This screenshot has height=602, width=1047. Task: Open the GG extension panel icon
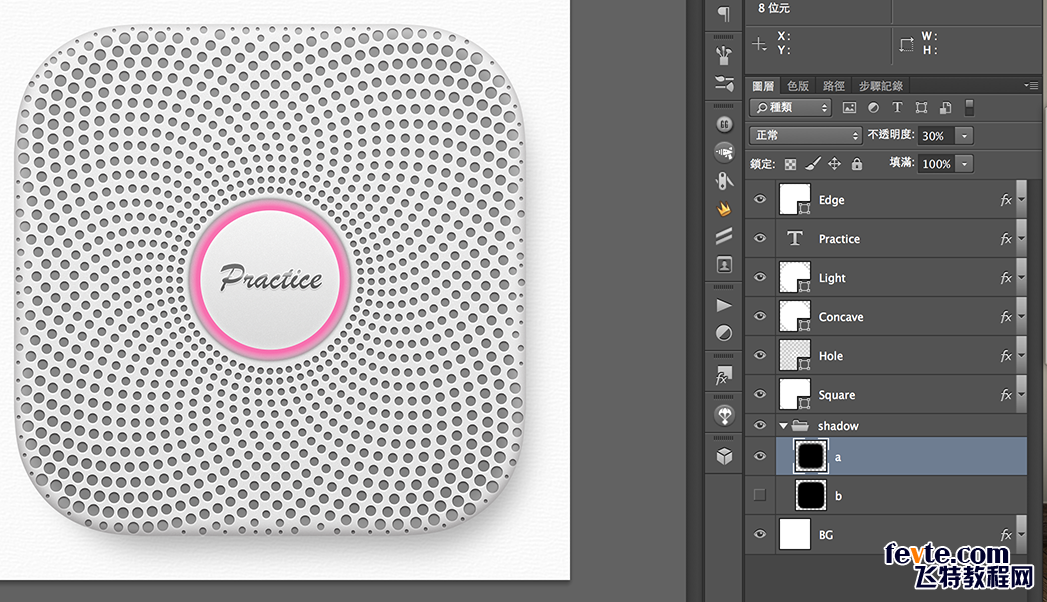(724, 124)
